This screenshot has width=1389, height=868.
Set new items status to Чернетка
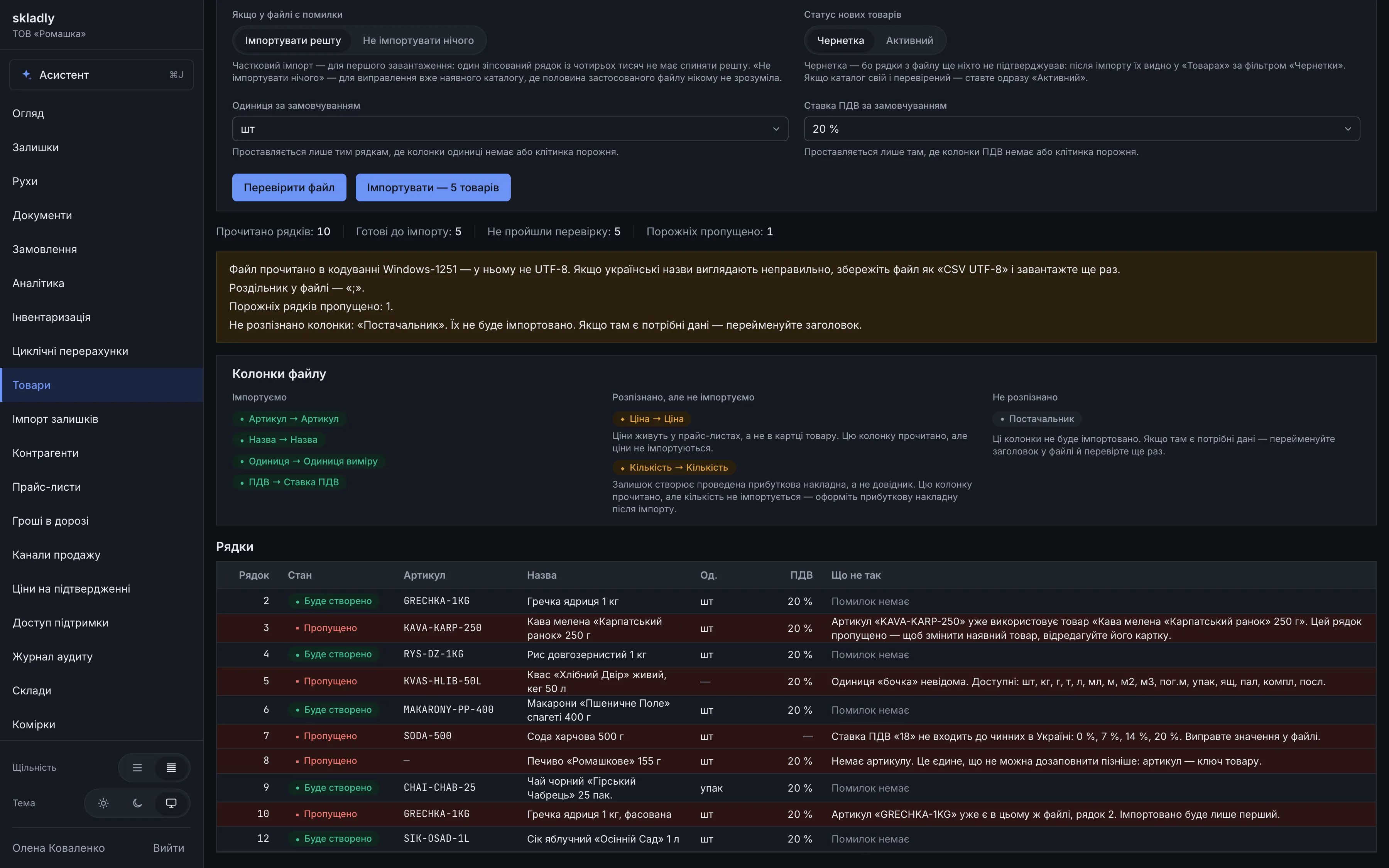tap(840, 41)
